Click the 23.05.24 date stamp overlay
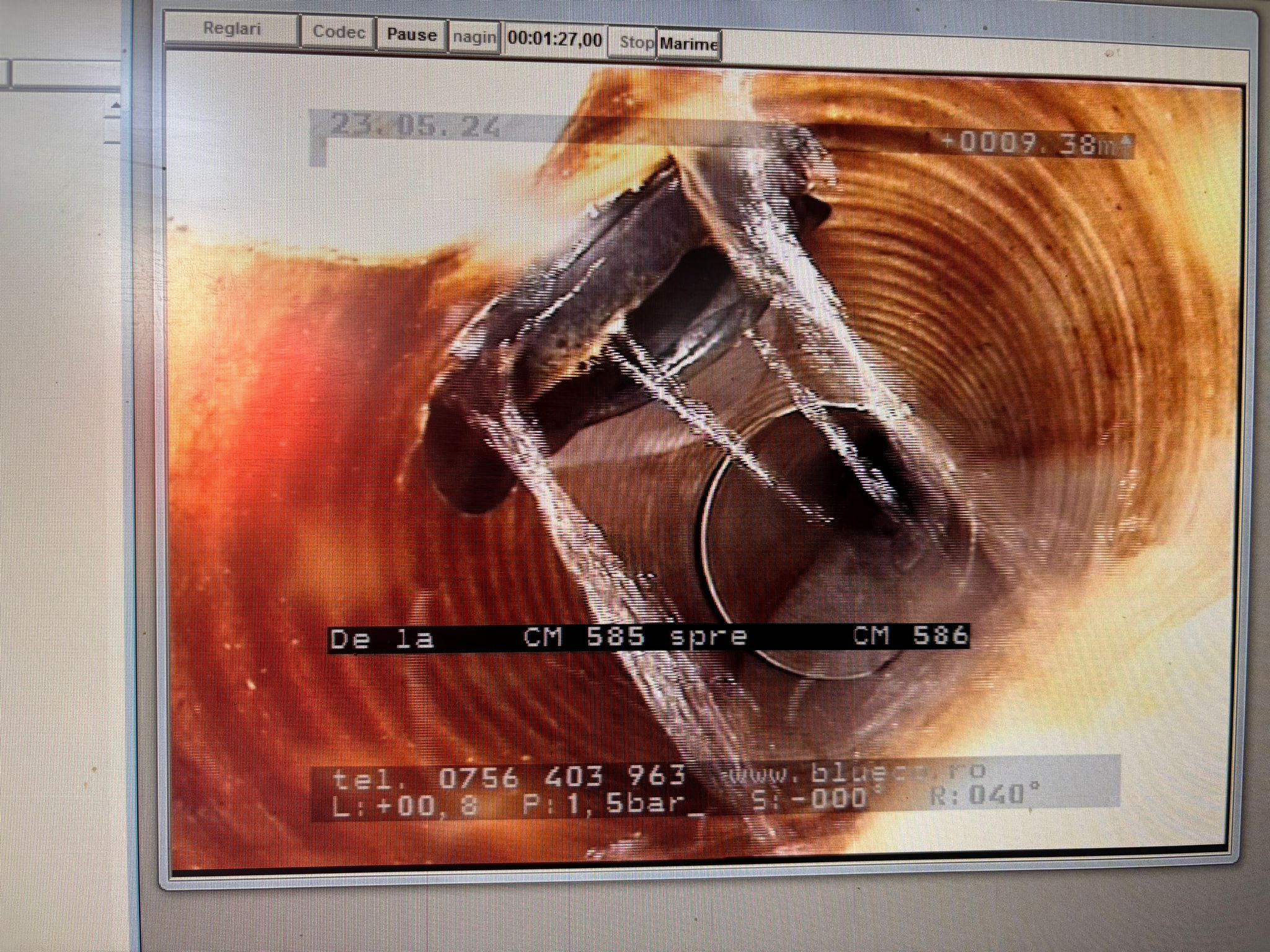The height and width of the screenshot is (952, 1270). [x=415, y=126]
